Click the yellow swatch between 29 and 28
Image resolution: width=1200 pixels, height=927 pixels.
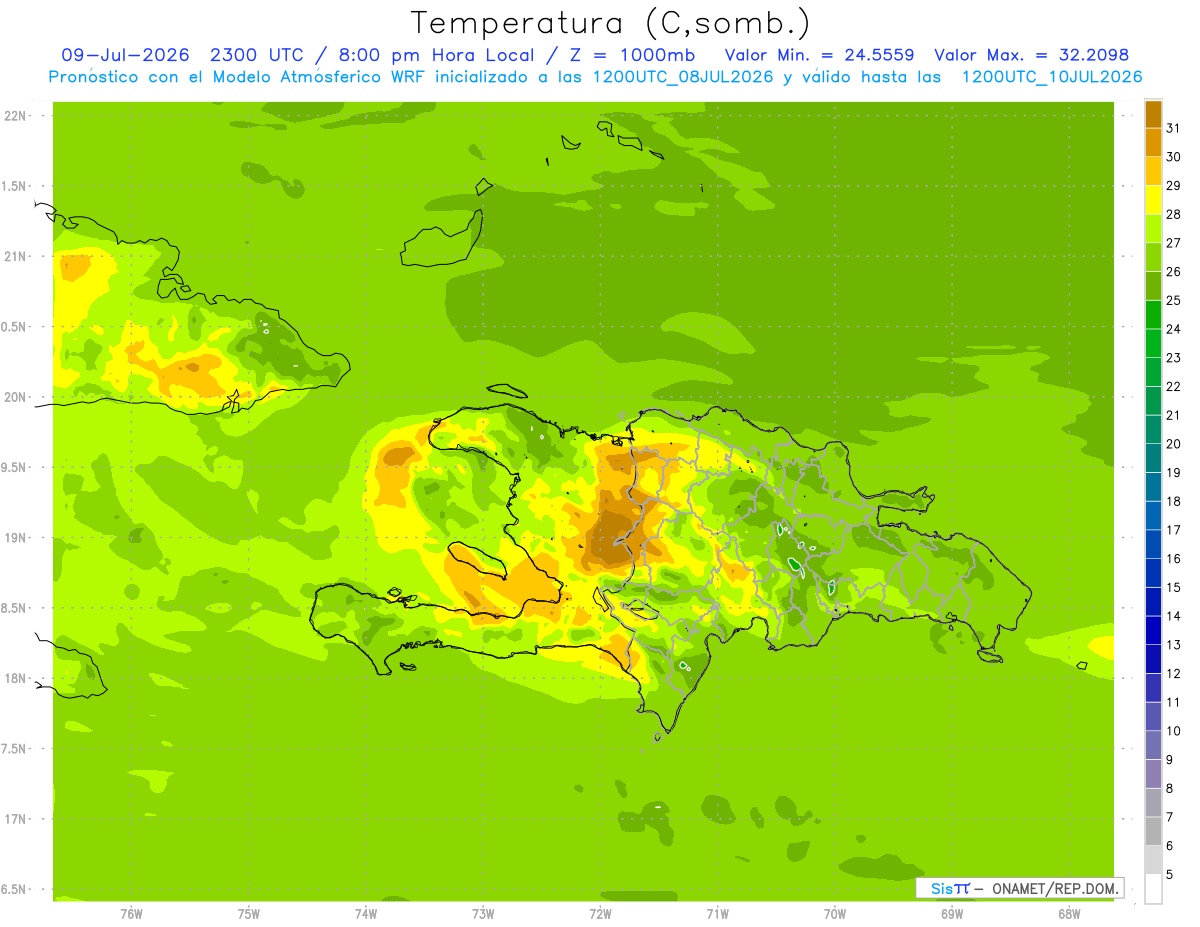pos(1153,200)
